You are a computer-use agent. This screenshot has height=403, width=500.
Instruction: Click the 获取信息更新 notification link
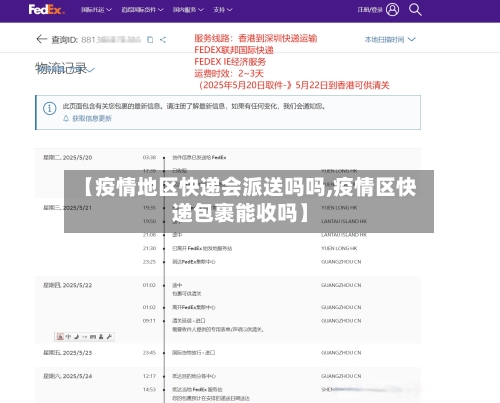(88, 118)
